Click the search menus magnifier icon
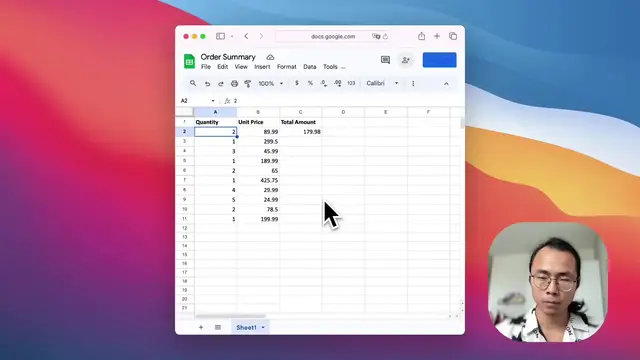 193,83
